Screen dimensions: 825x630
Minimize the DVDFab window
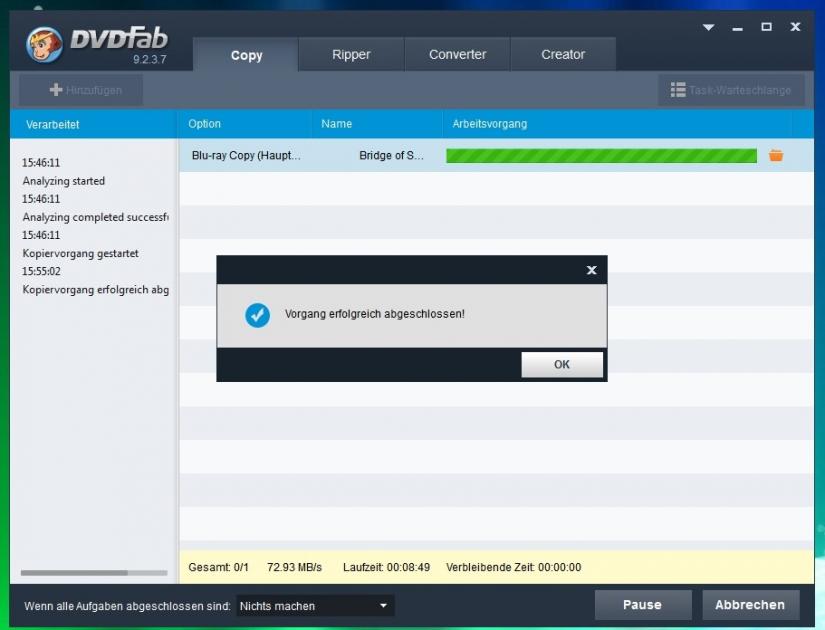point(737,27)
